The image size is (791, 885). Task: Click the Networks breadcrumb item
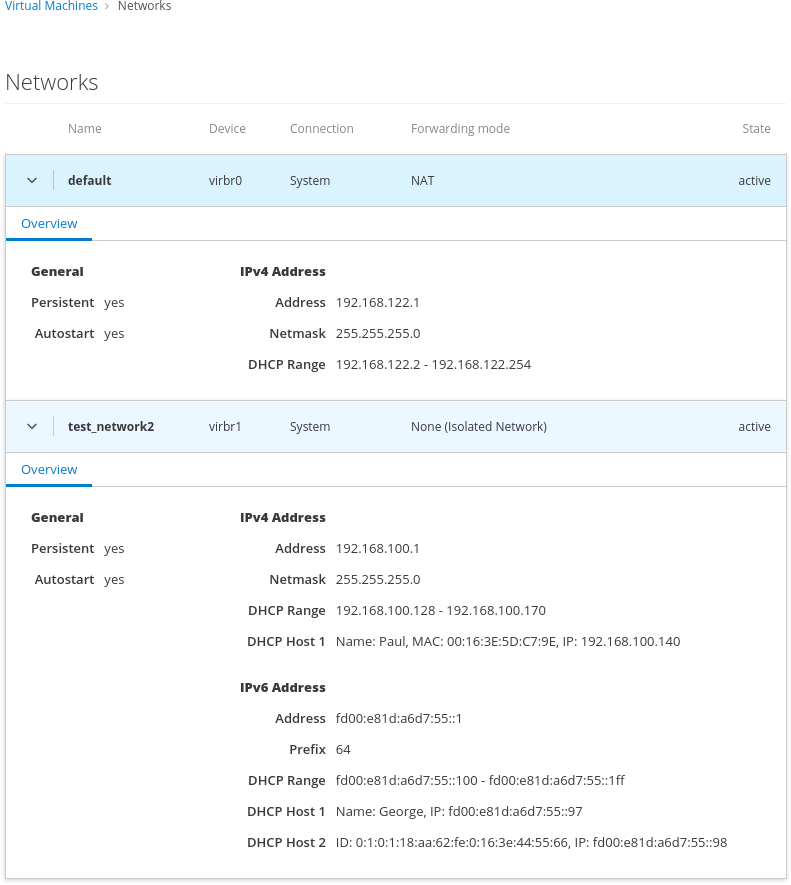tap(144, 6)
